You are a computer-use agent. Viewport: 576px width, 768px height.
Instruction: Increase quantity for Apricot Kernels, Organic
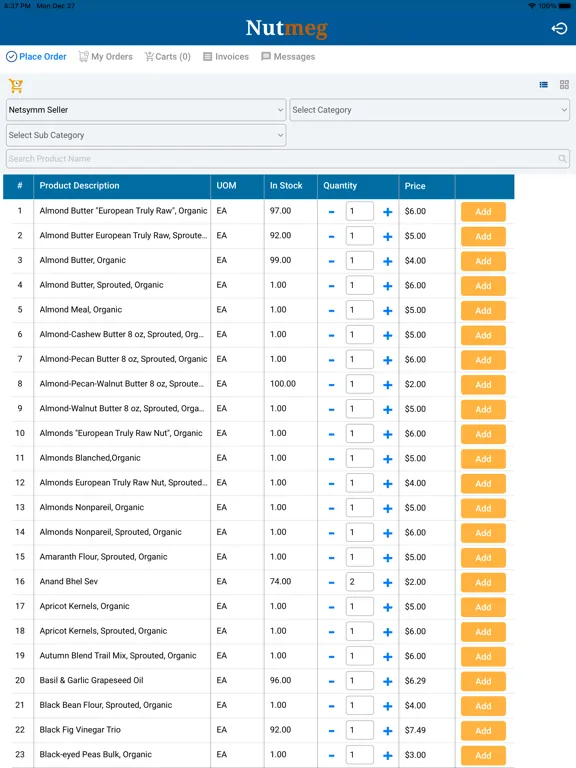tap(387, 608)
